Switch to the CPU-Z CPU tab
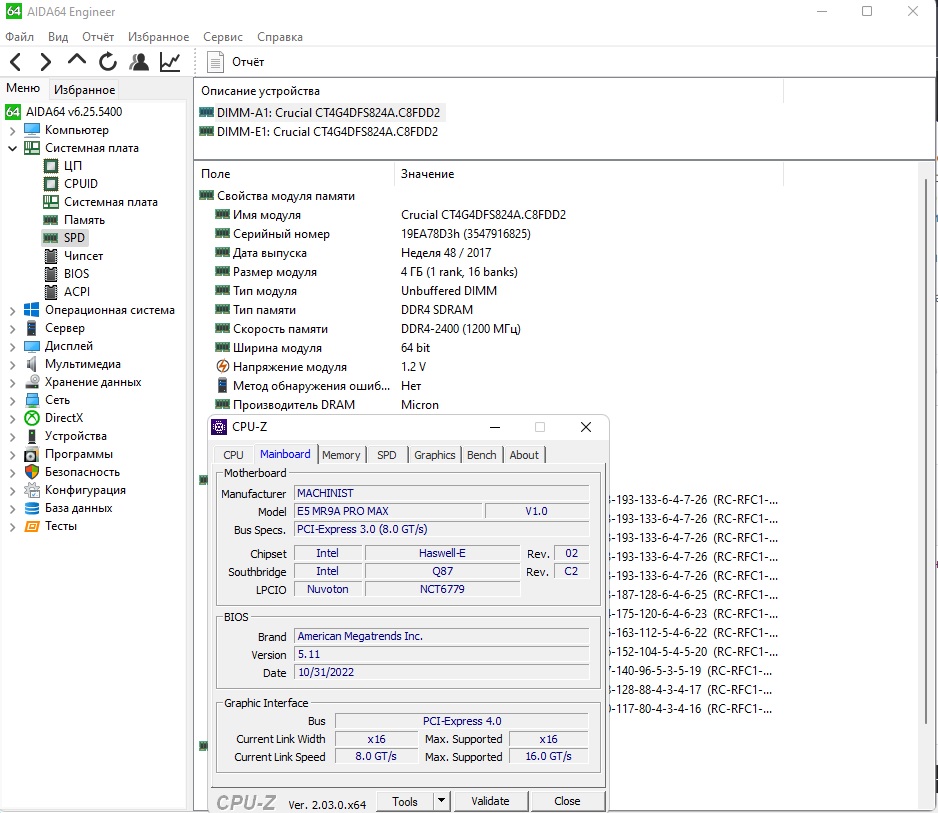This screenshot has height=813, width=938. coord(233,455)
